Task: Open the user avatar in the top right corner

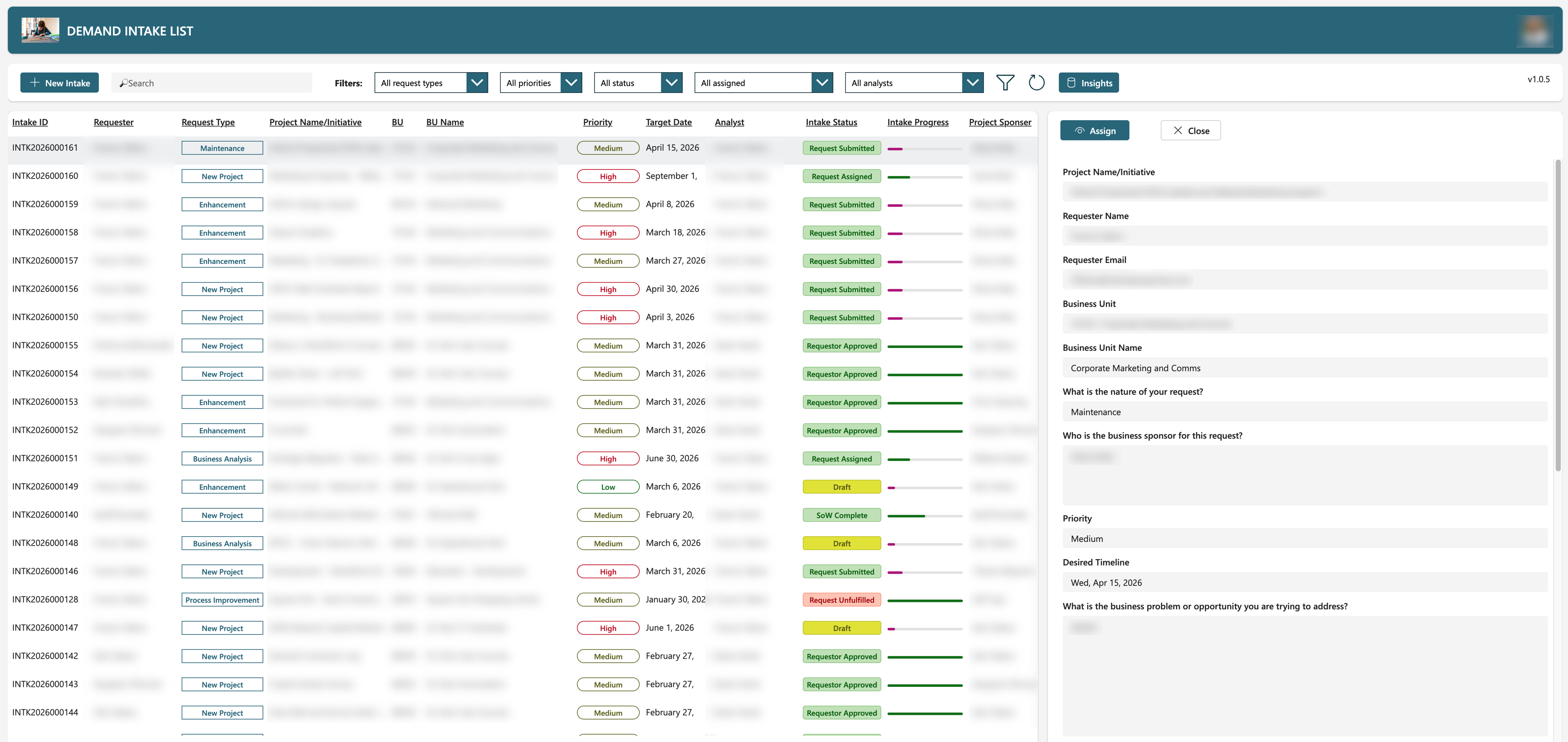Action: tap(1535, 31)
